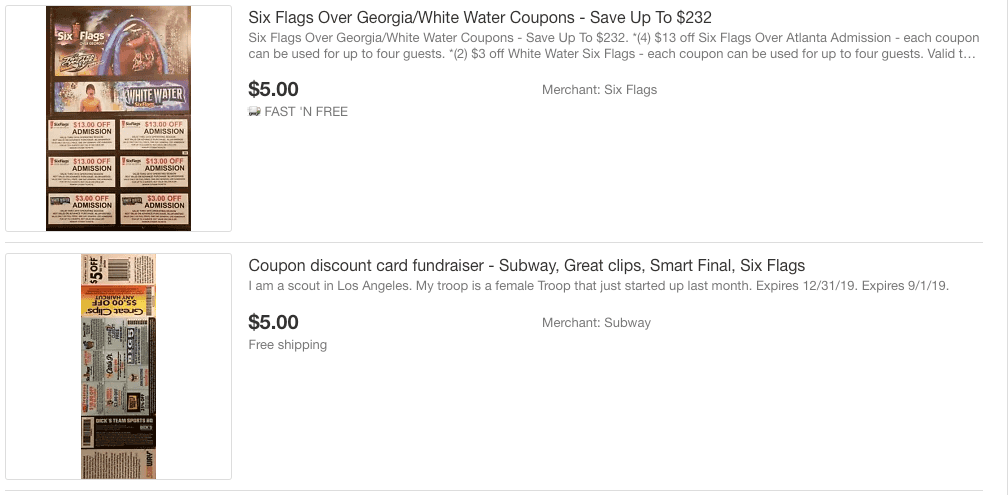Click the Los Angeles scout troop description text
The width and height of the screenshot is (1008, 495).
(598, 287)
